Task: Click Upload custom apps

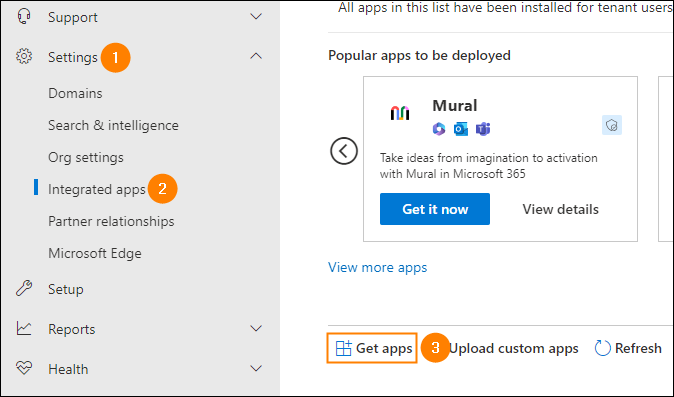Action: (x=514, y=348)
